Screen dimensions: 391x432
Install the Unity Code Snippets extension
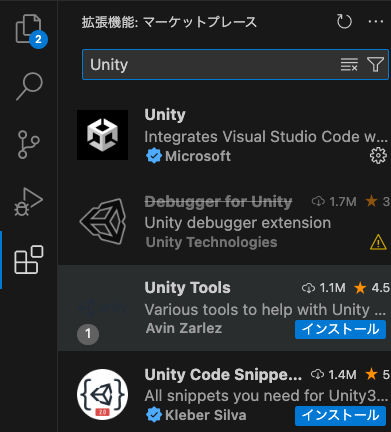340,416
